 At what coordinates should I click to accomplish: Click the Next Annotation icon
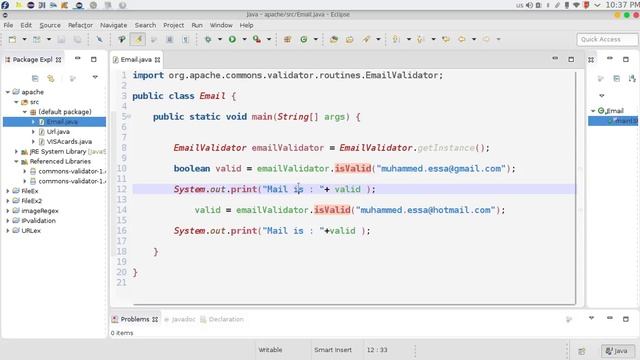pos(396,40)
